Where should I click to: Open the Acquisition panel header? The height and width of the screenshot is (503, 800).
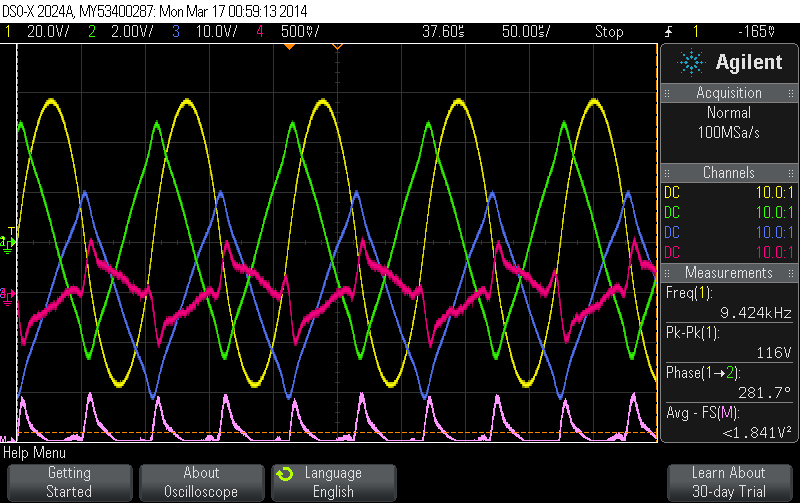pyautogui.click(x=729, y=93)
